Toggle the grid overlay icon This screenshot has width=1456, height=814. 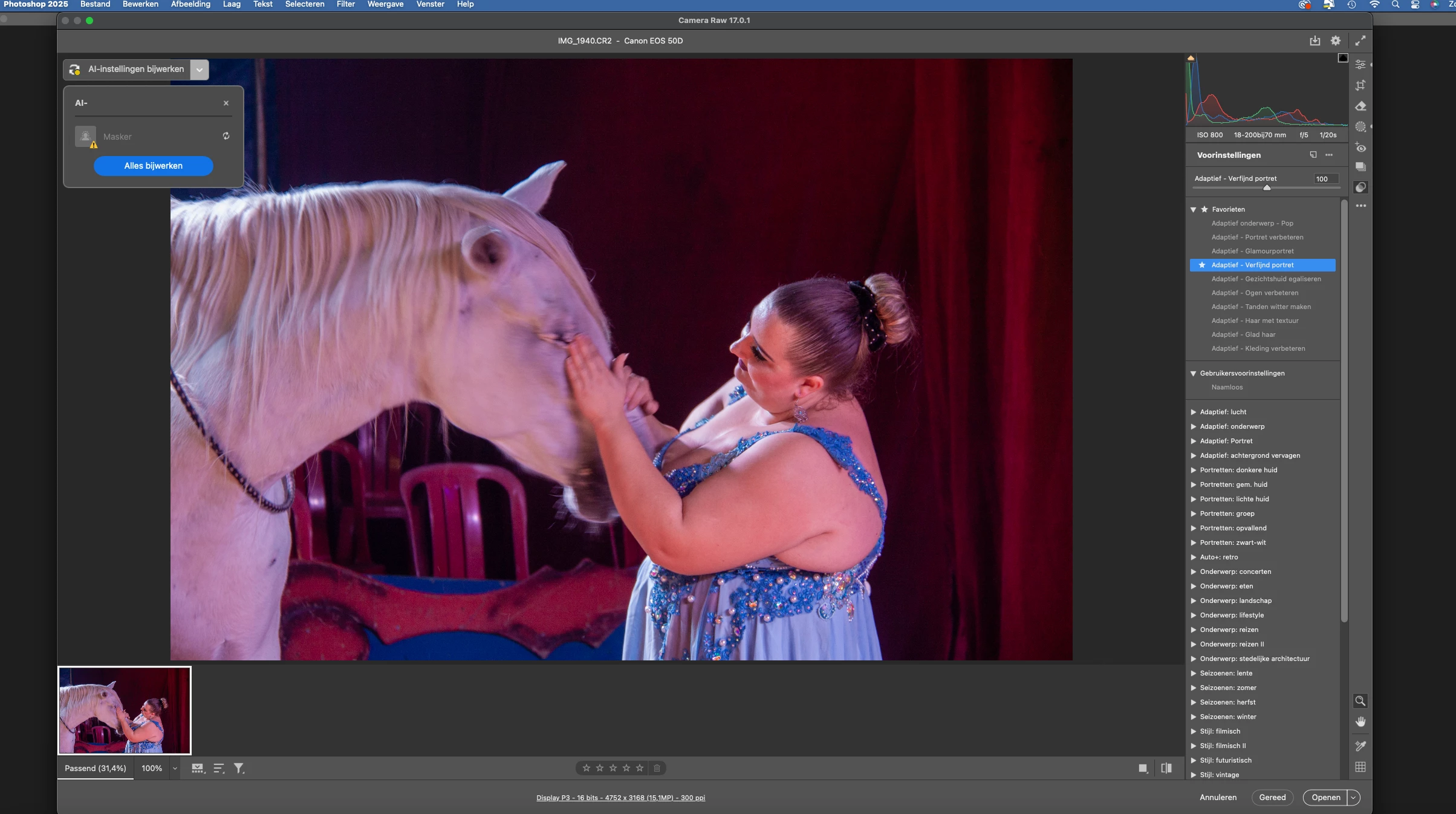[1360, 767]
